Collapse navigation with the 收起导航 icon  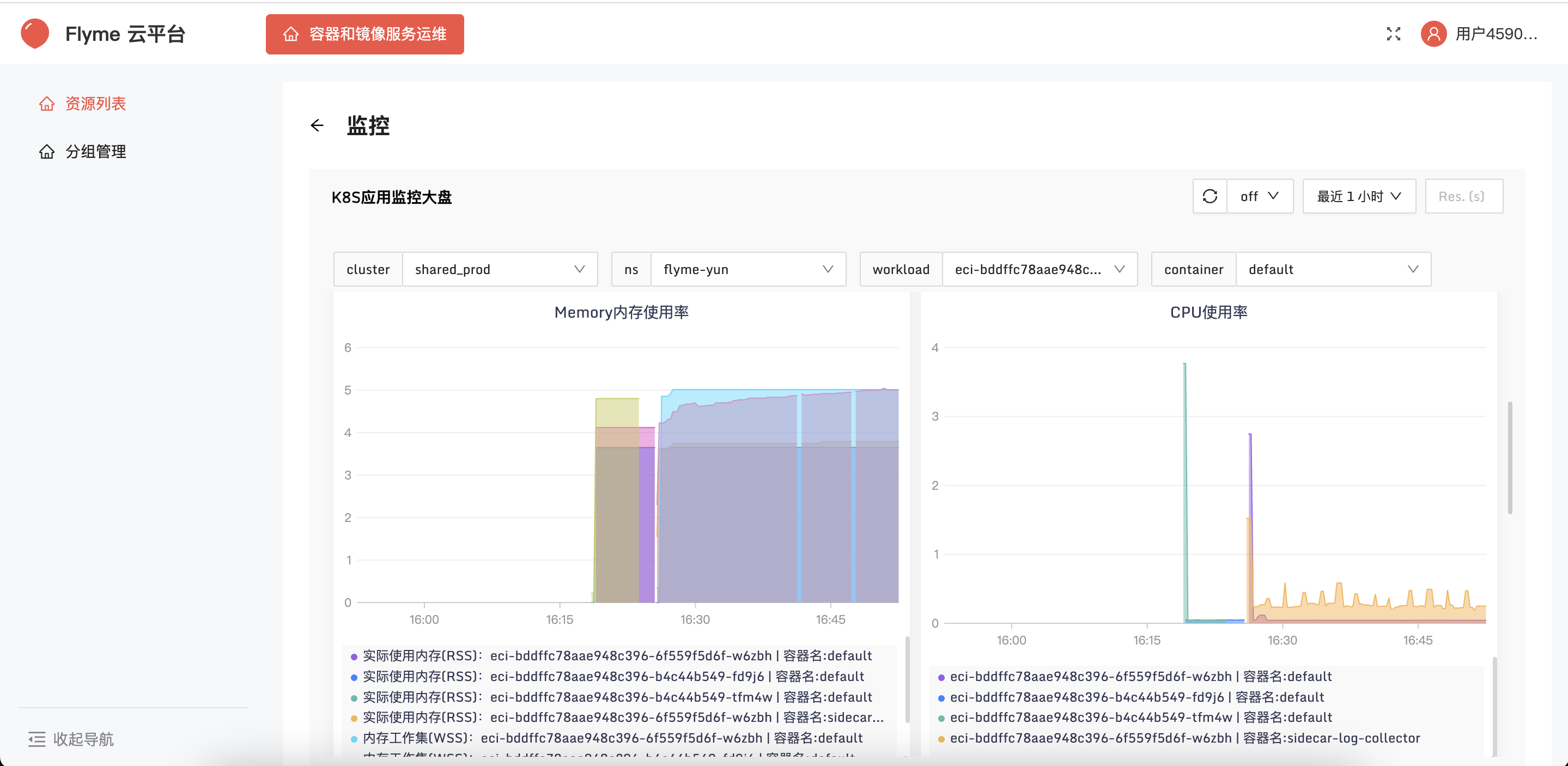pyautogui.click(x=37, y=739)
